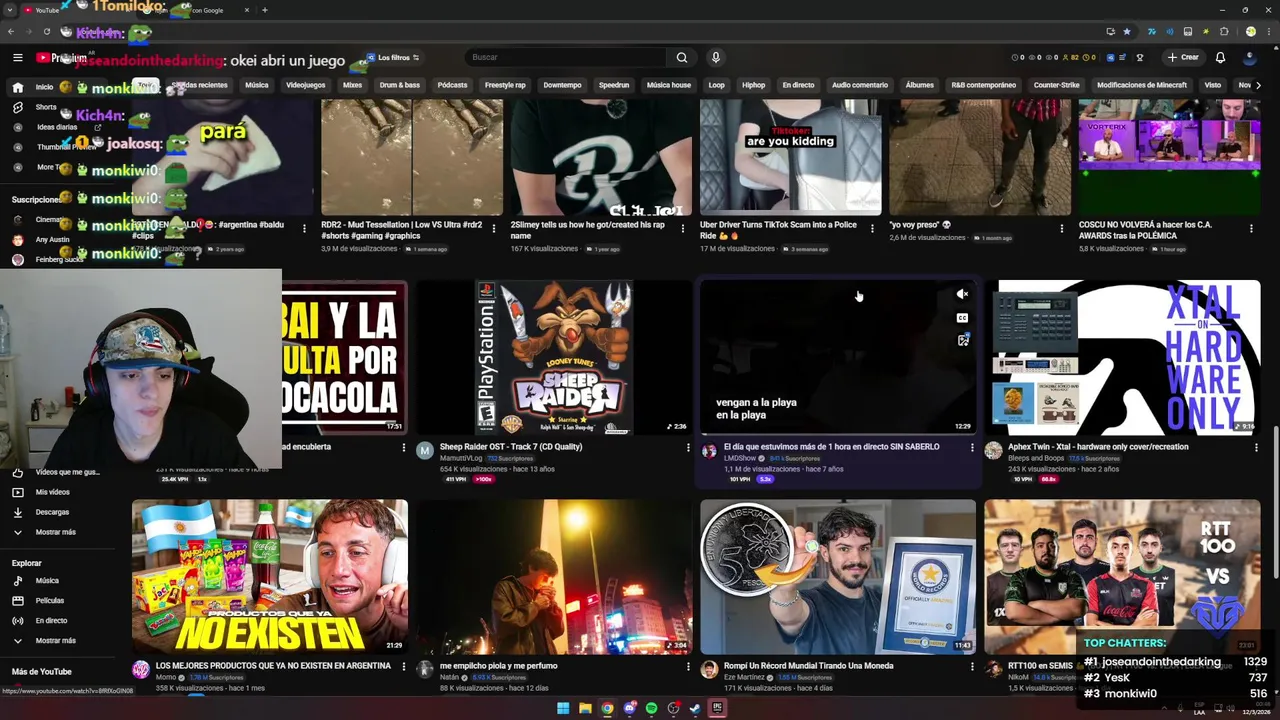Open a new browser tab
The height and width of the screenshot is (720, 1280).
(x=264, y=10)
